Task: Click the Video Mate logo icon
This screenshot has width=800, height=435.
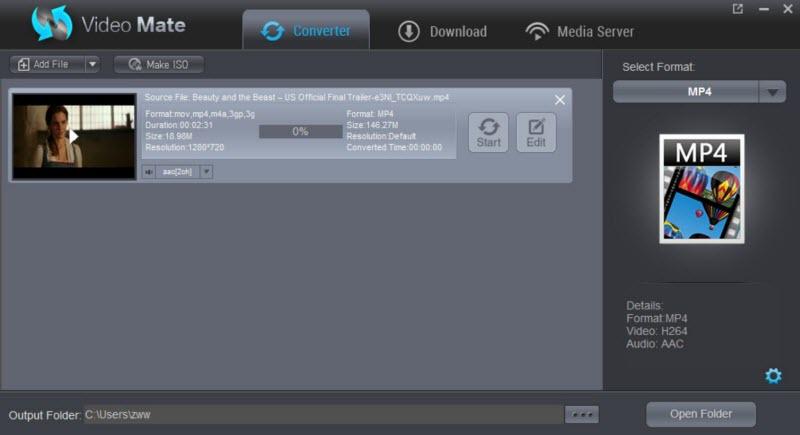Action: click(x=52, y=23)
